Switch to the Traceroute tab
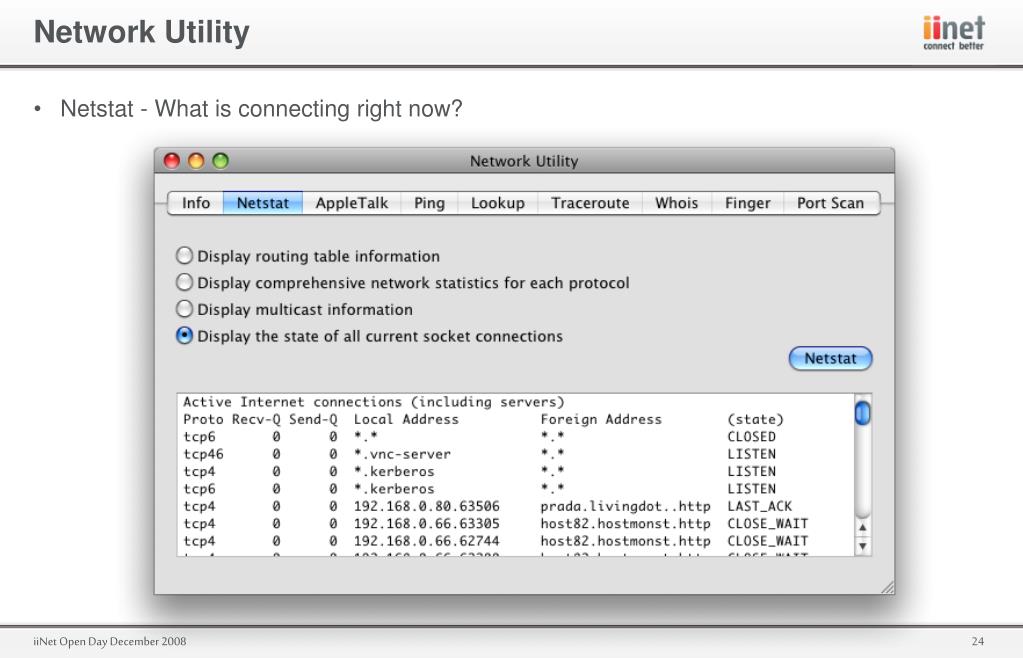The image size is (1023, 658). click(x=590, y=203)
